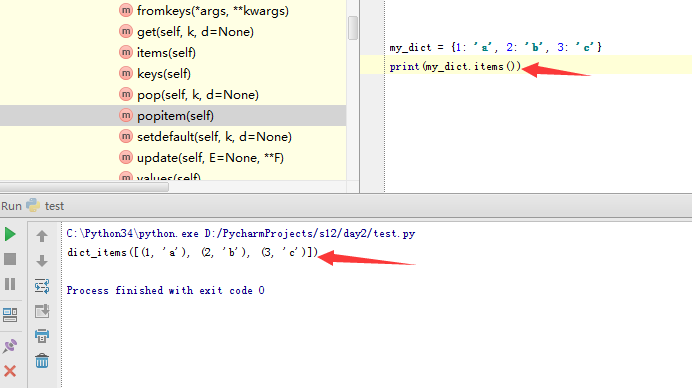Click the D:/PycharmProjects/s12/day2/test.py path in console
692x388 pixels.
click(x=309, y=234)
